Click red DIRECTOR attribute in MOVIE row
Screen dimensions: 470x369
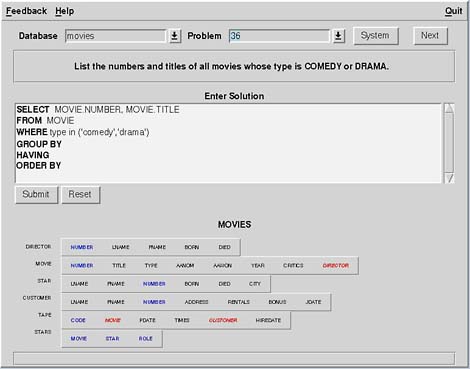[x=336, y=266]
